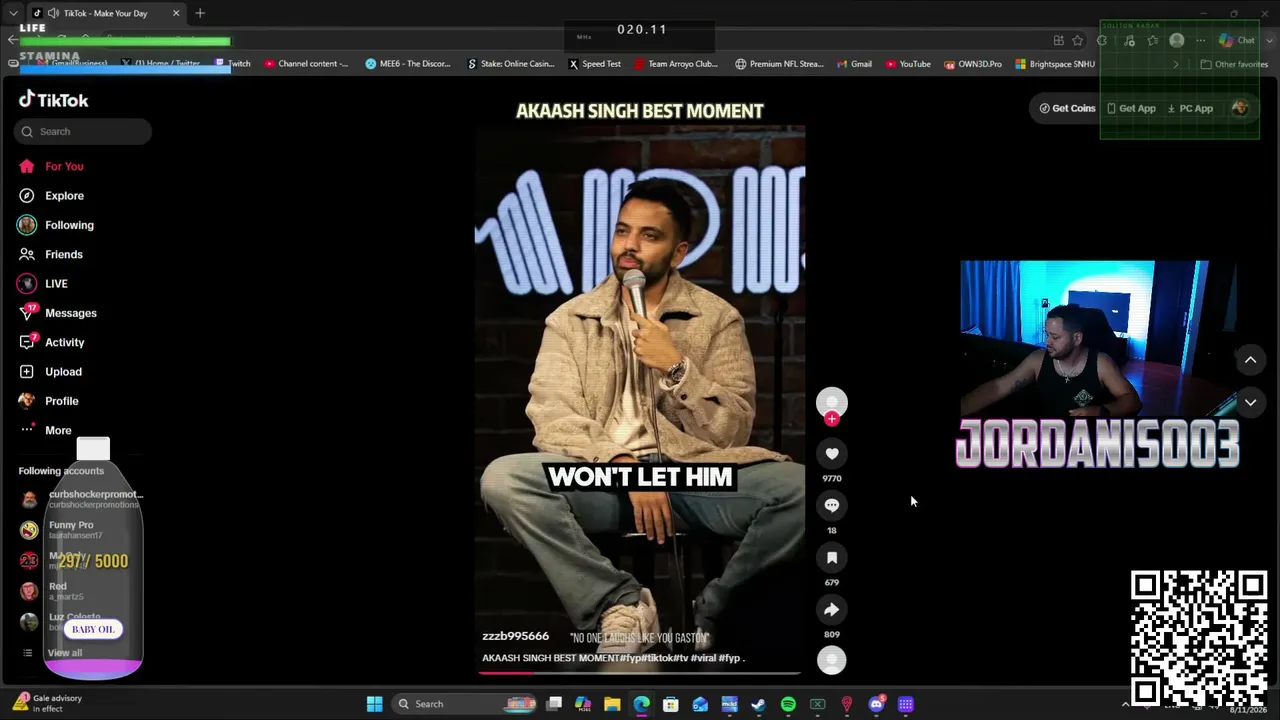The height and width of the screenshot is (720, 1280).
Task: Save video with bookmark icon
Action: click(x=832, y=557)
